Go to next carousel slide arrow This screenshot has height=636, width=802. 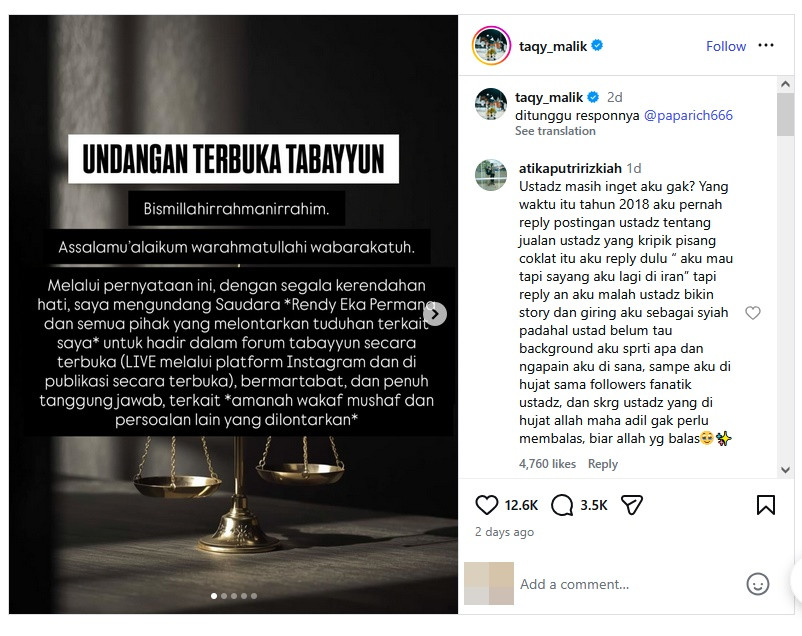point(435,314)
